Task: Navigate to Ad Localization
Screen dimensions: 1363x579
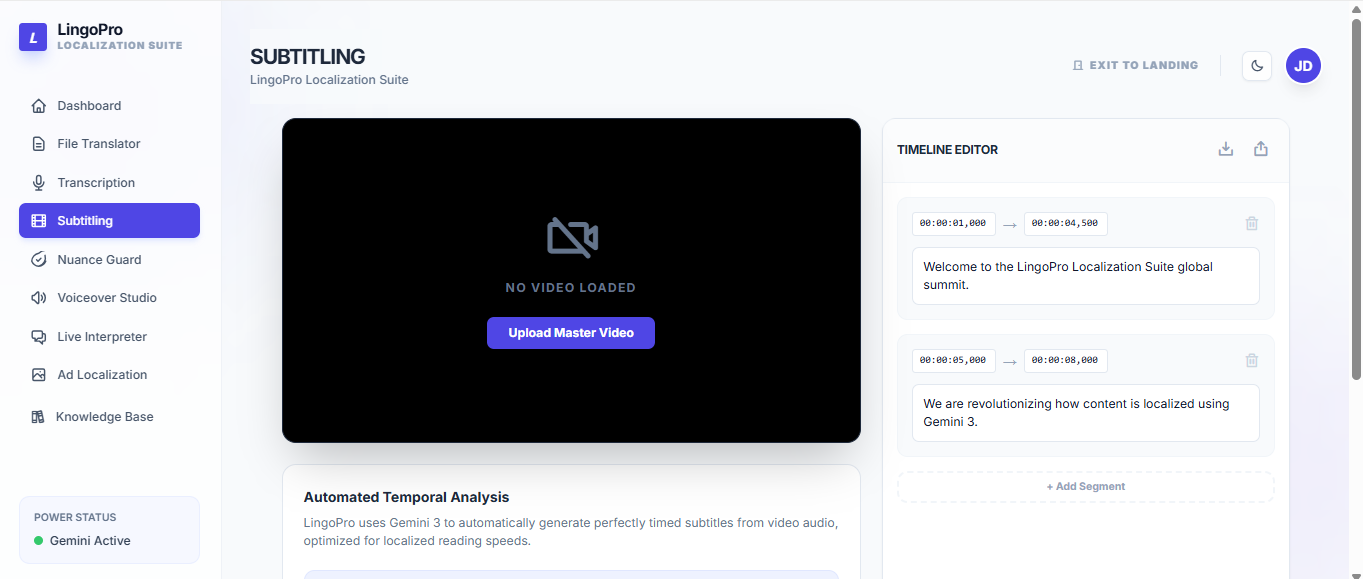Action: click(x=101, y=375)
